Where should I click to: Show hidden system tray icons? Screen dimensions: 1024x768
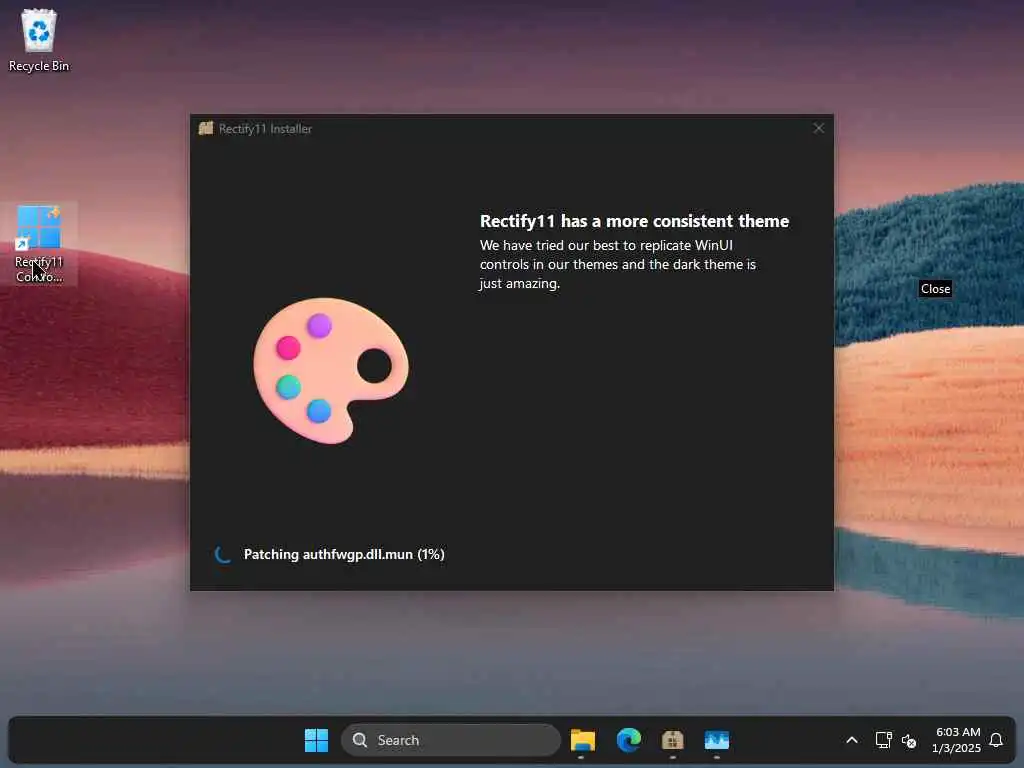(852, 740)
